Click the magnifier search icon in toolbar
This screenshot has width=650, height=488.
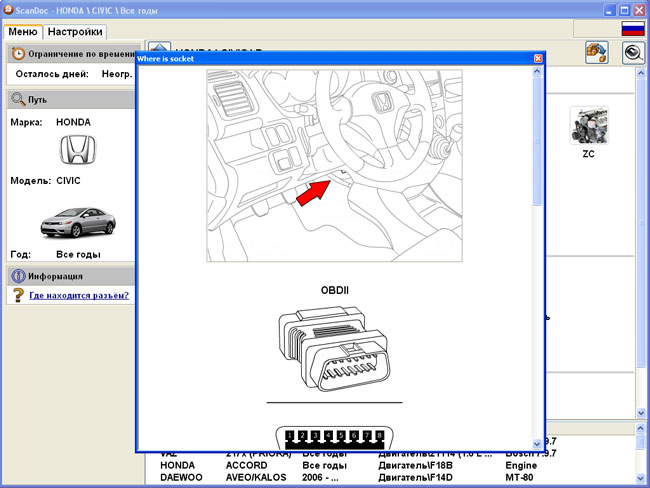tap(632, 52)
